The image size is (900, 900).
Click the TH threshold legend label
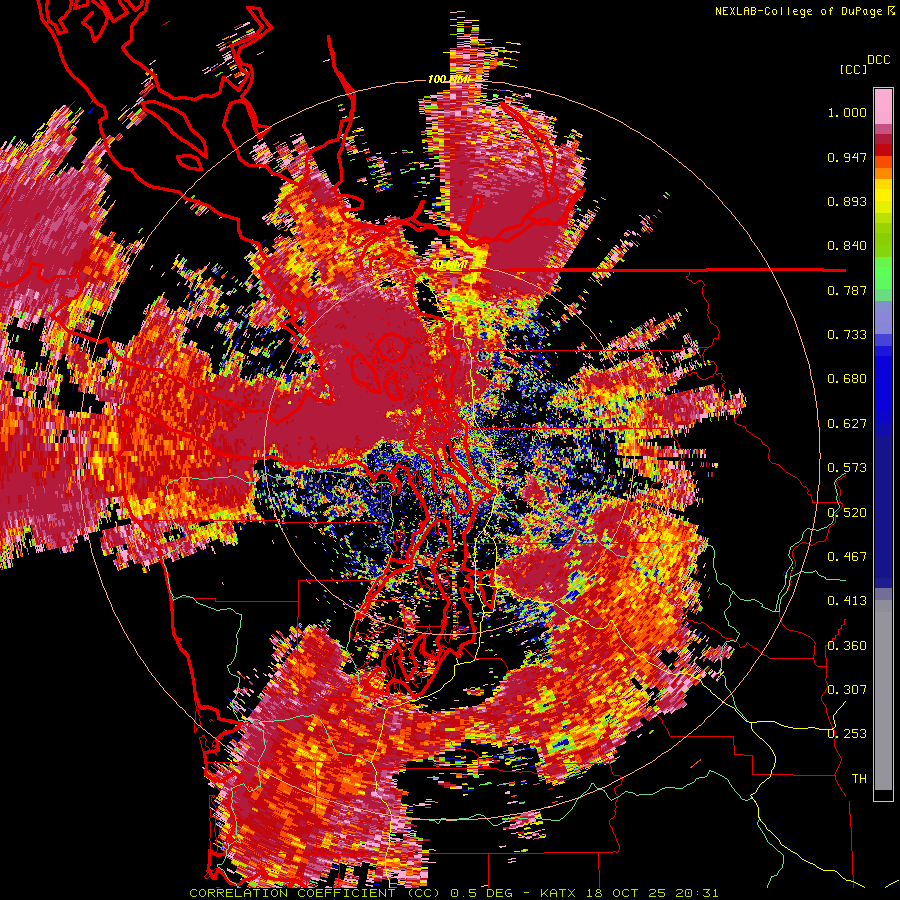859,778
